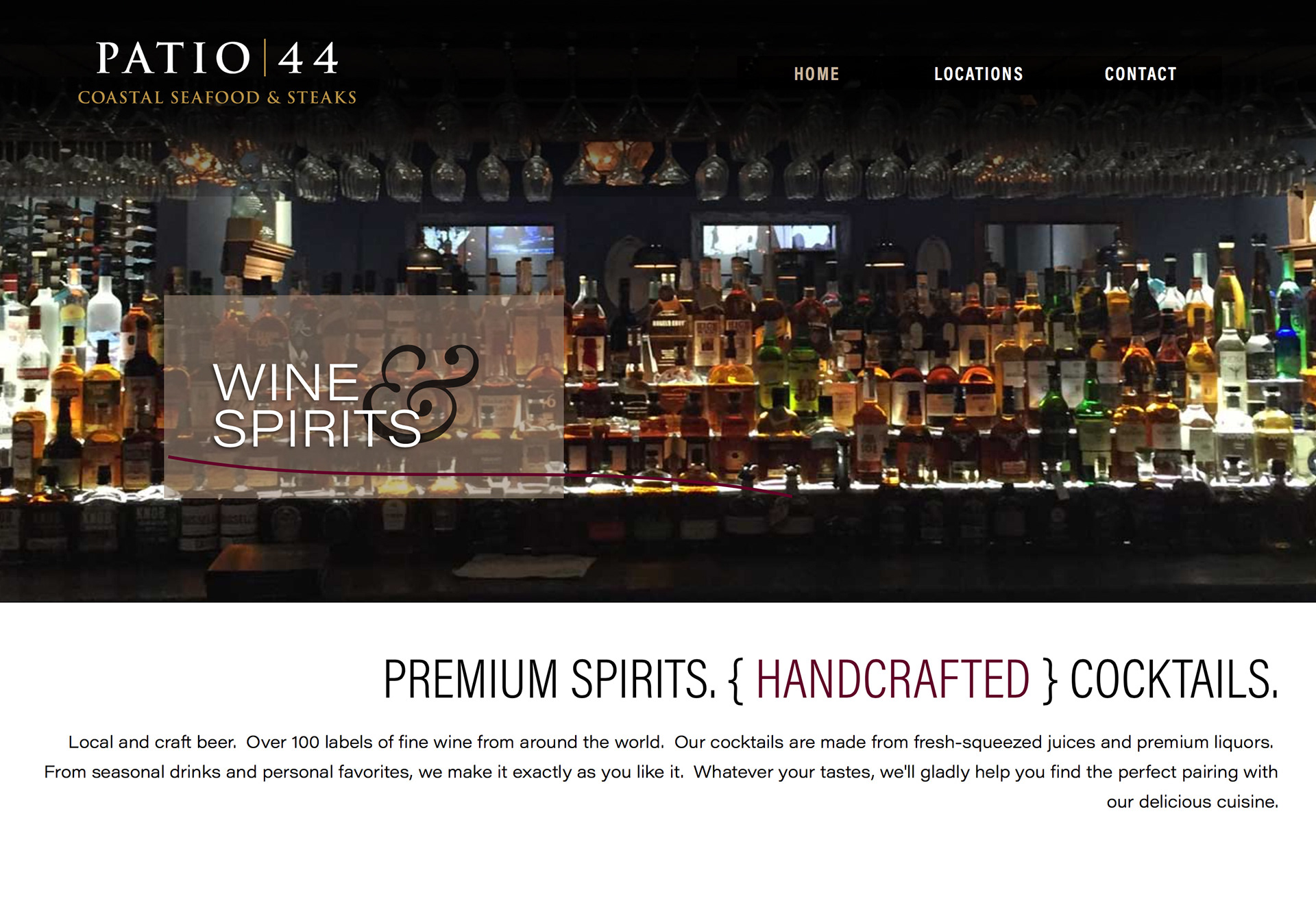Click the hanging wine glasses in hero image

(658, 164)
